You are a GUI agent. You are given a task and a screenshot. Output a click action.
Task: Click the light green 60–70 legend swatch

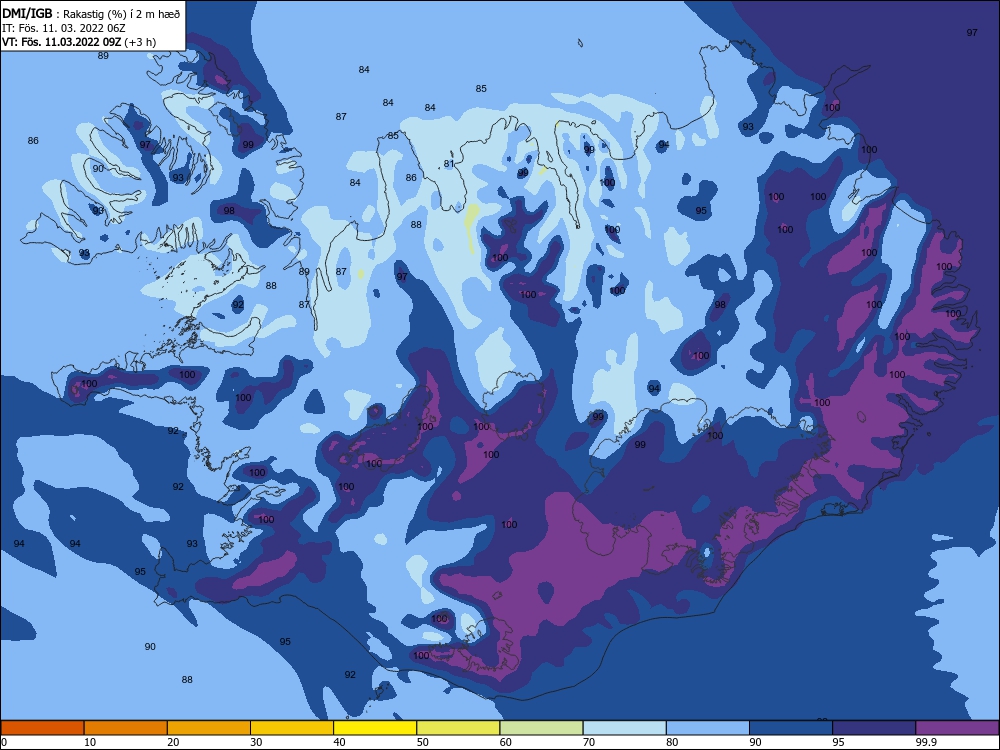(541, 728)
